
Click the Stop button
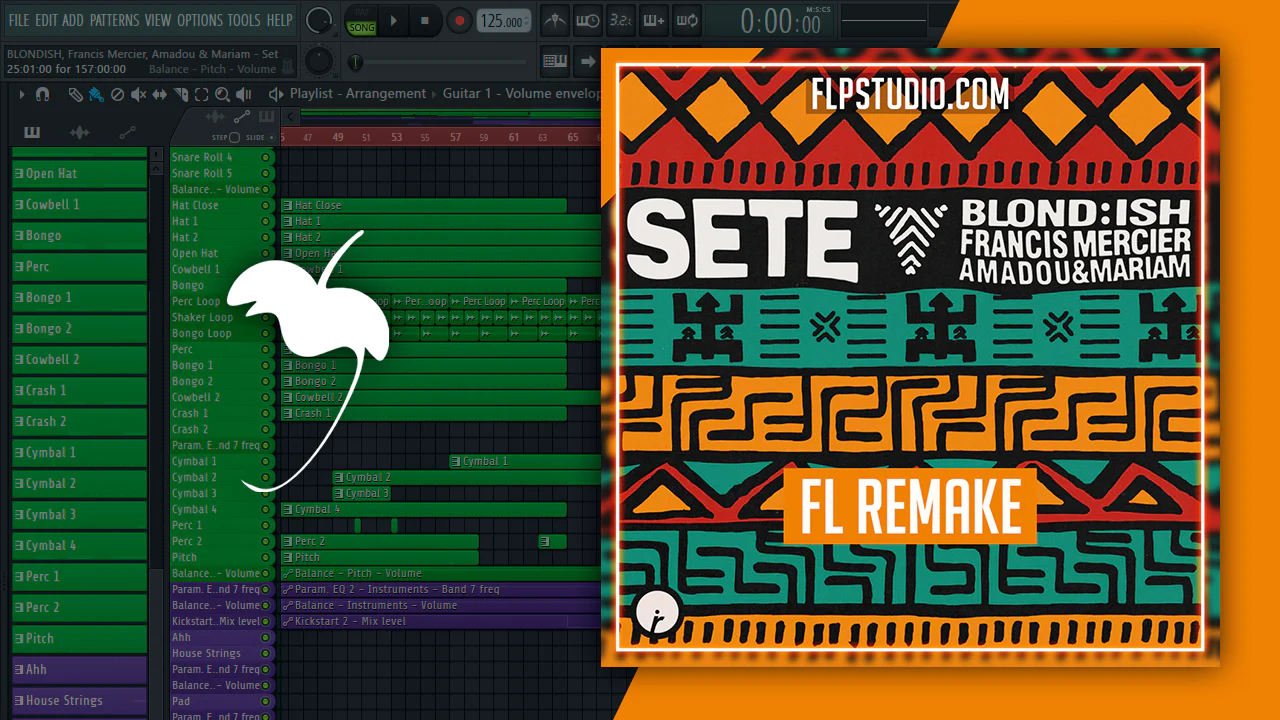[x=424, y=20]
